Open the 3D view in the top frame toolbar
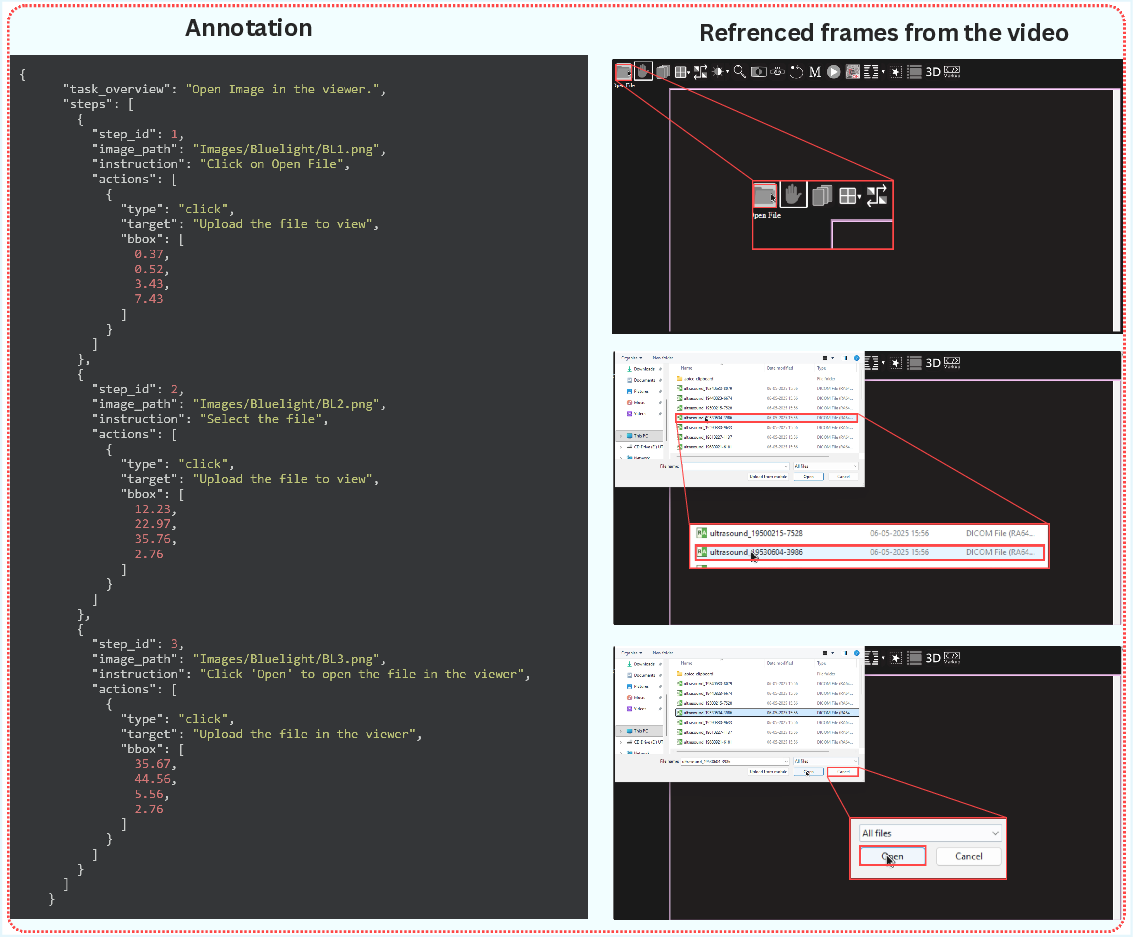 pos(933,72)
